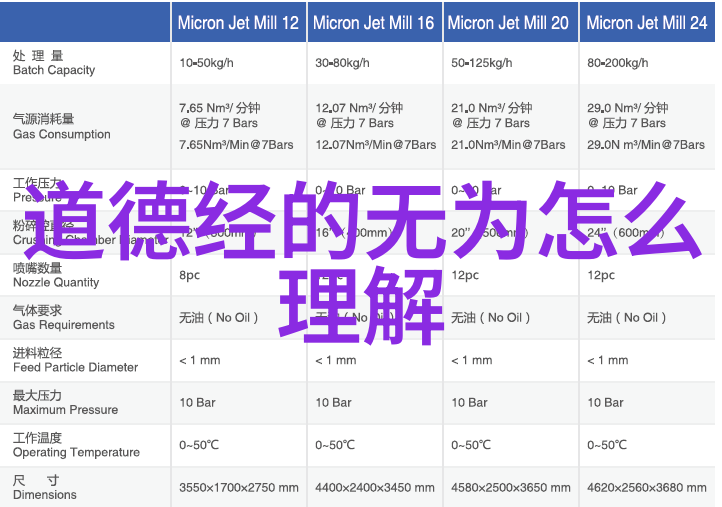The height and width of the screenshot is (507, 722).
Task: Select the 29.0N m³/Min@7Bars gas consumption value
Action: 646,145
